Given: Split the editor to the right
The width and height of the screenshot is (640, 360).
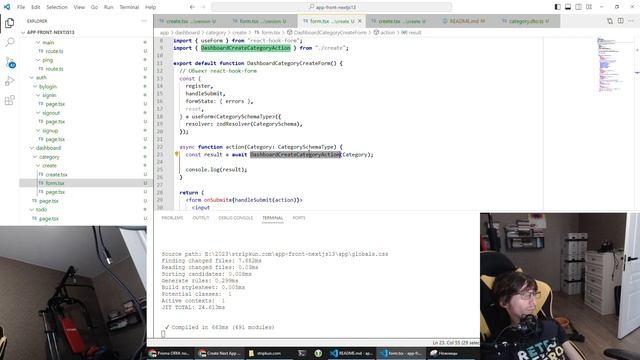Looking at the screenshot, I should coord(620,21).
